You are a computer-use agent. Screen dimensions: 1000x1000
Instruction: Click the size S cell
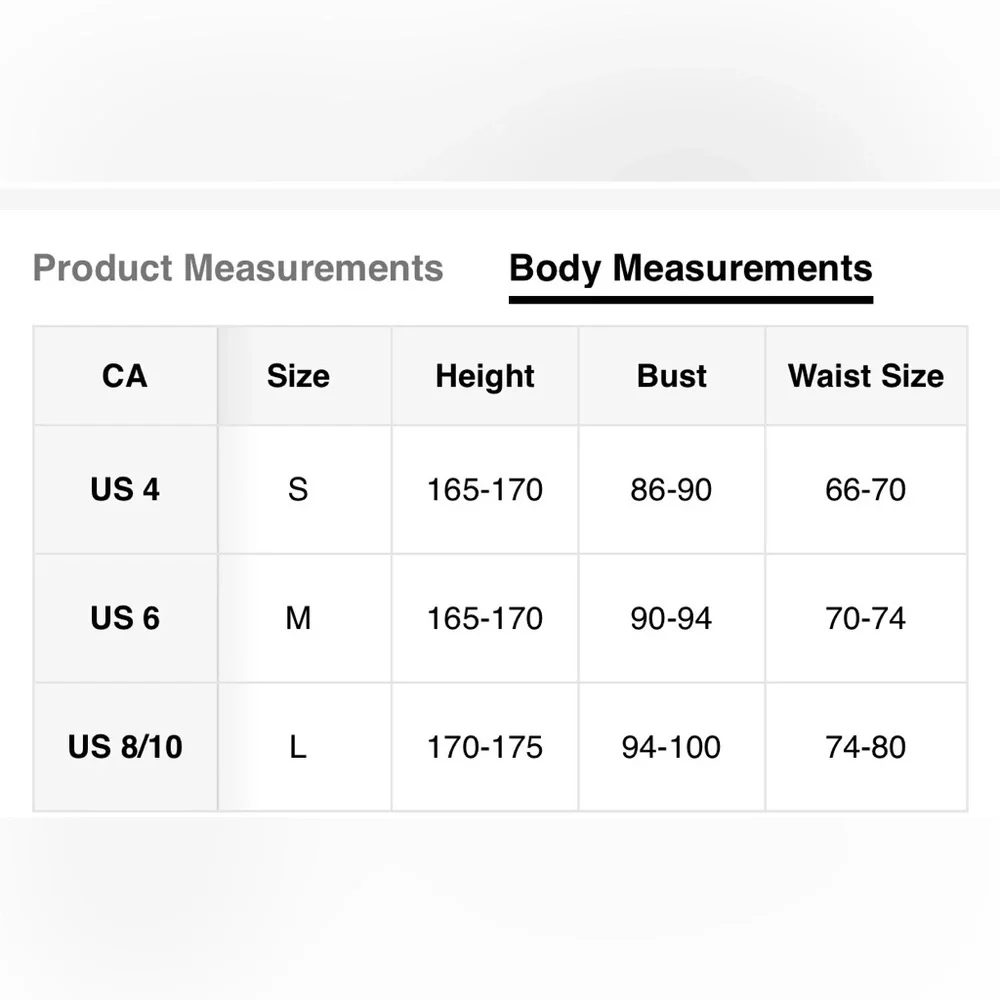[x=298, y=489]
